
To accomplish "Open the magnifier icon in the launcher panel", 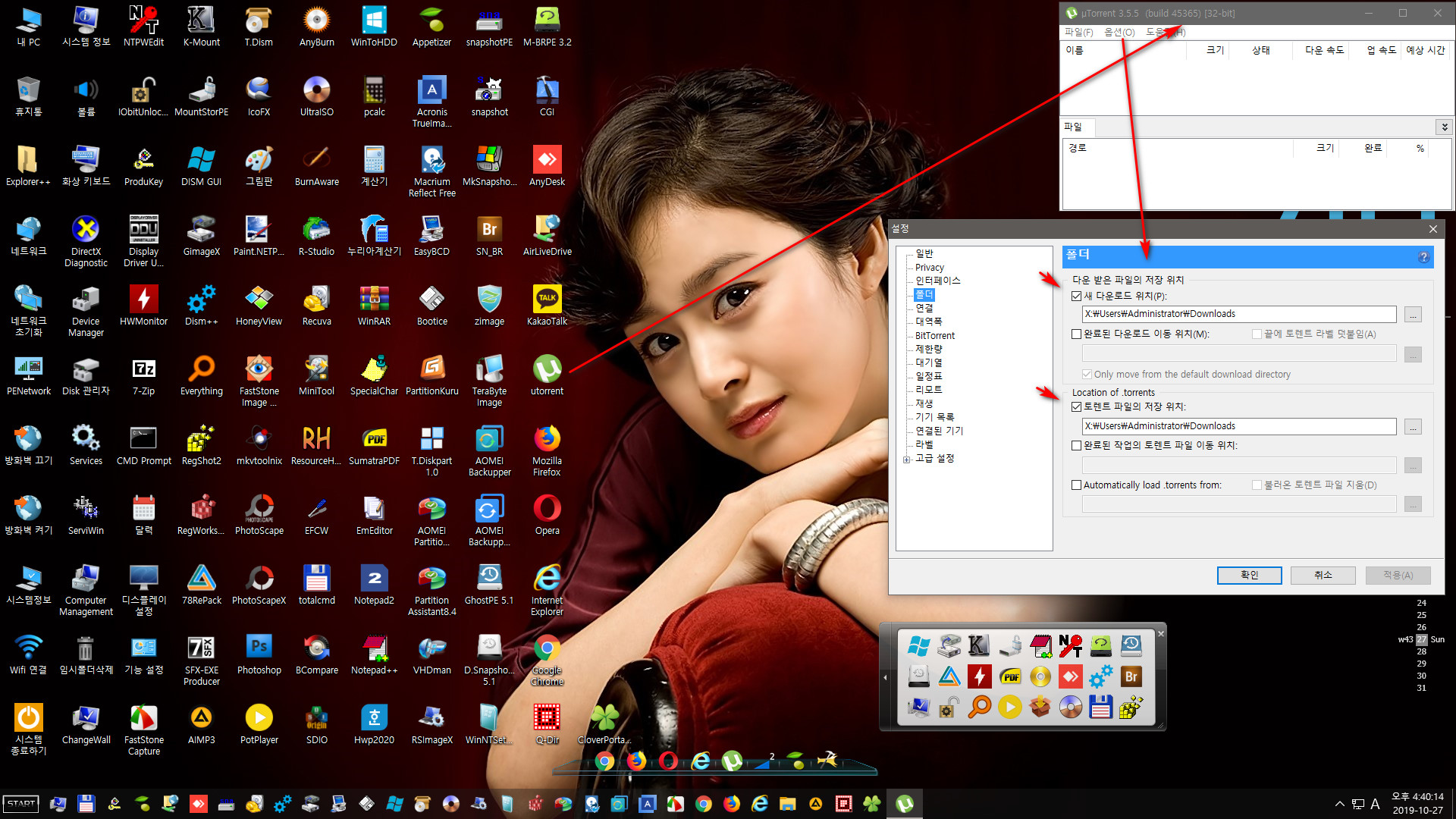I will click(x=979, y=708).
